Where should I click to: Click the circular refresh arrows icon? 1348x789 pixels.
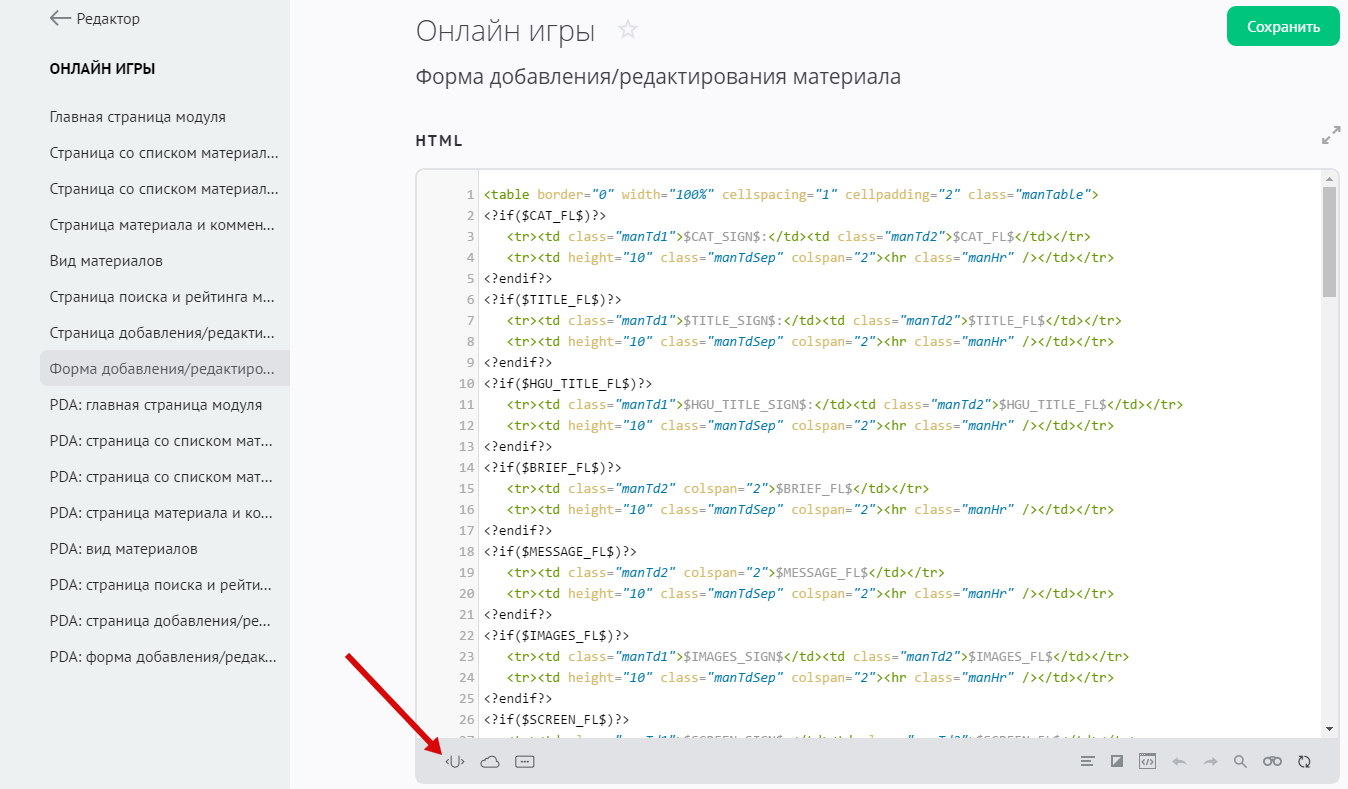tap(1304, 762)
